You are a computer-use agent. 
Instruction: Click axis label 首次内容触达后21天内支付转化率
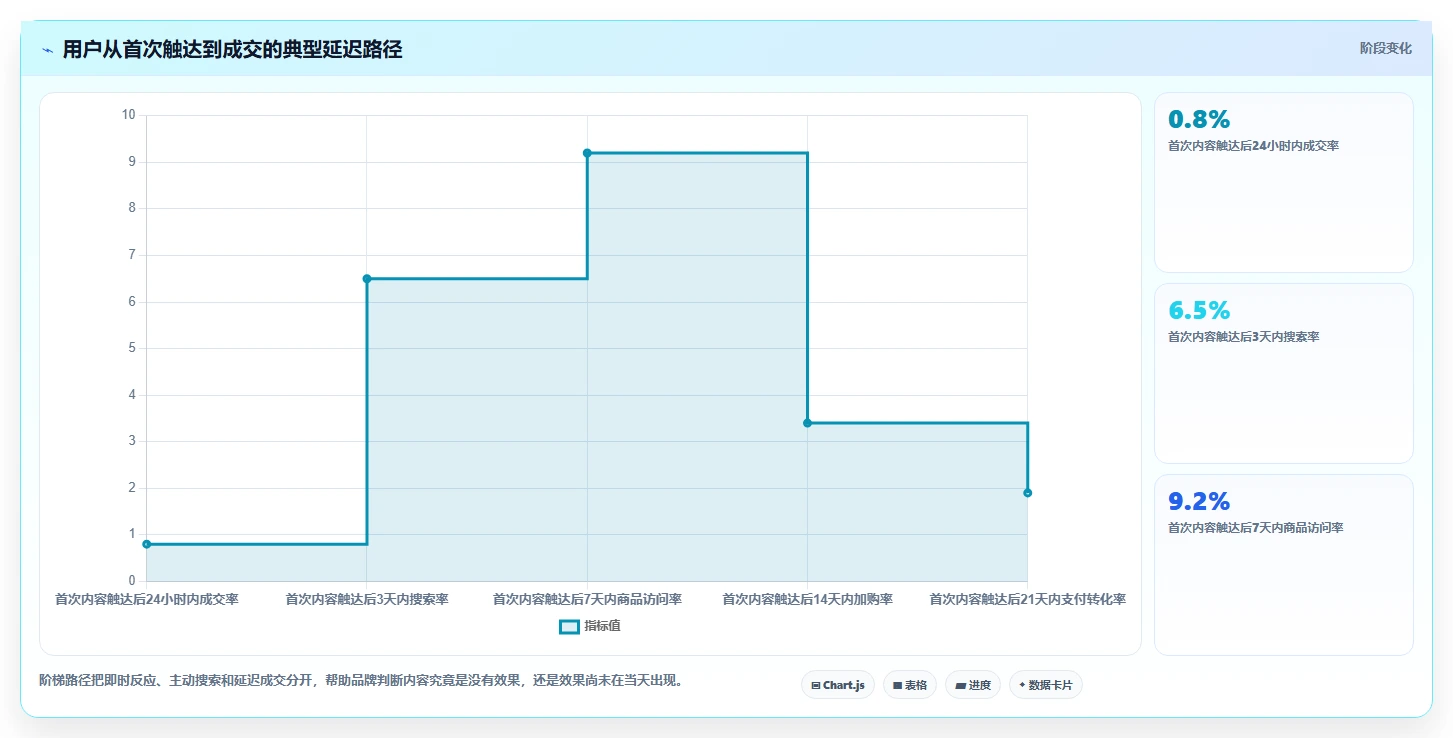1028,600
